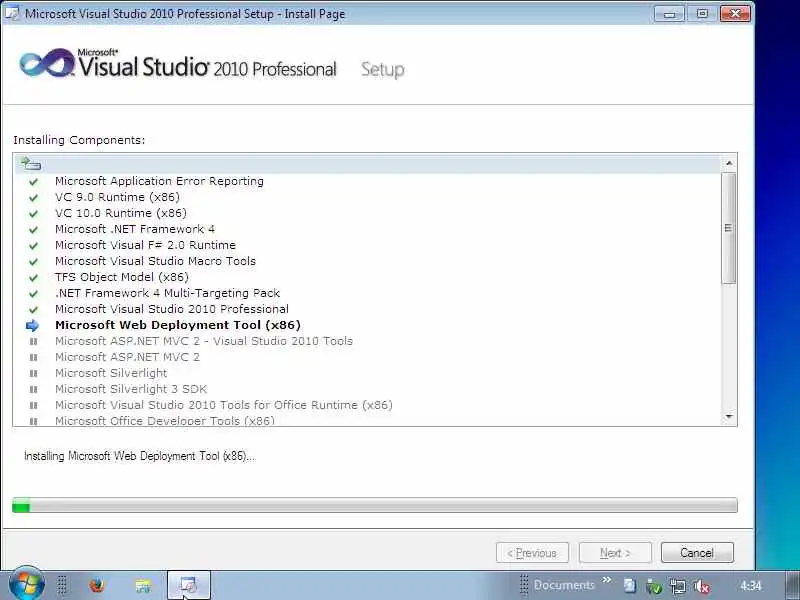Select 'Microsoft Application Error Reporting' text

[x=159, y=181]
